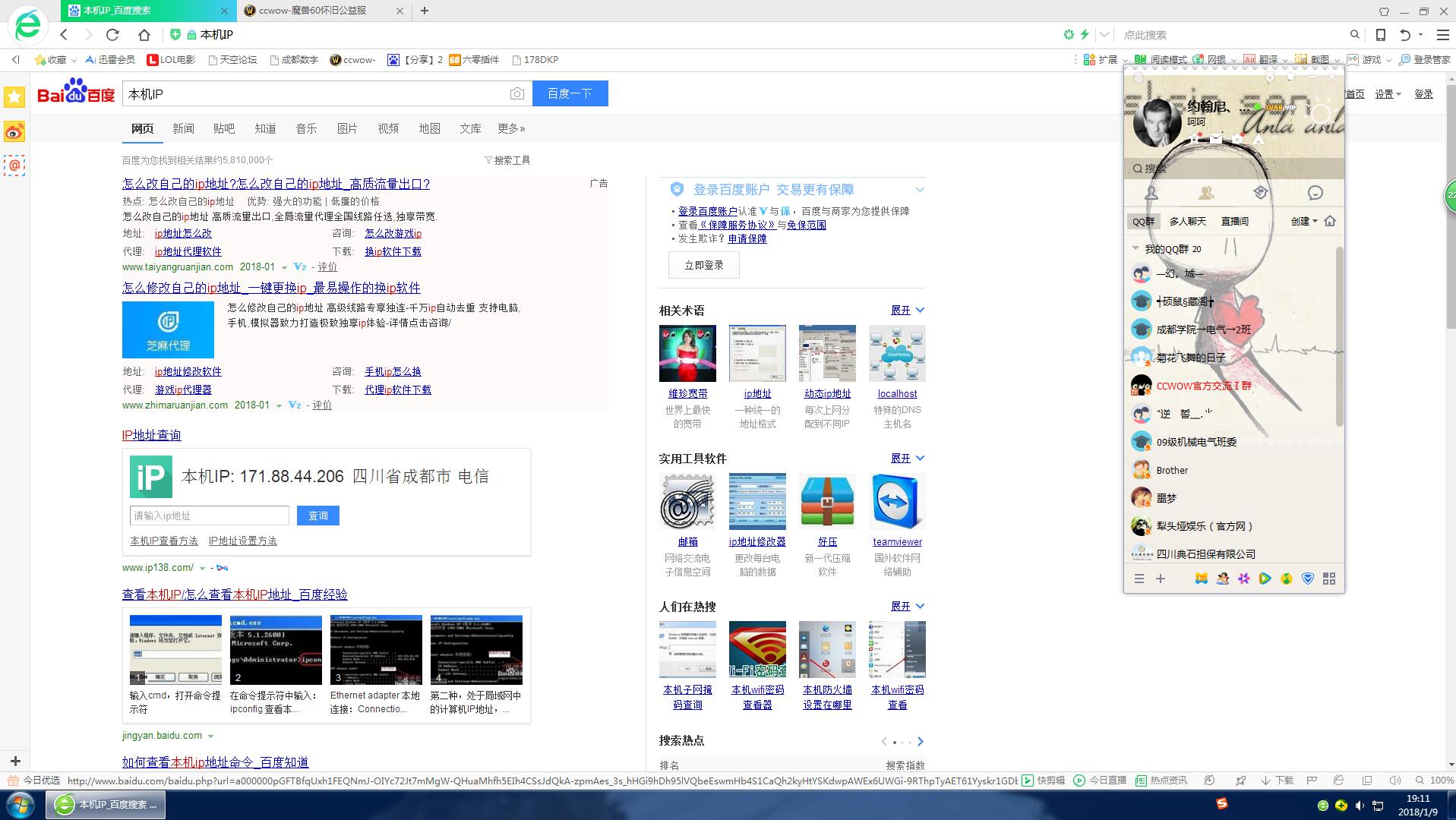Open QQ games icon at panel bottom
1456x820 pixels.
click(1200, 579)
